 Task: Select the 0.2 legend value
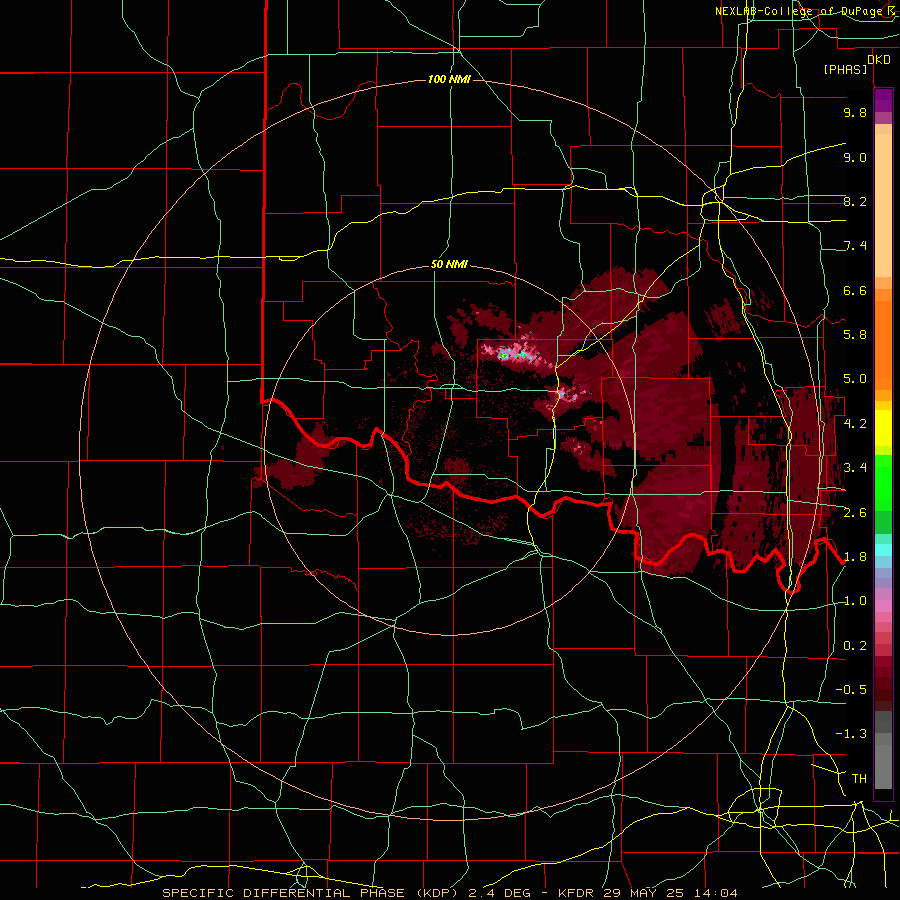pos(855,646)
